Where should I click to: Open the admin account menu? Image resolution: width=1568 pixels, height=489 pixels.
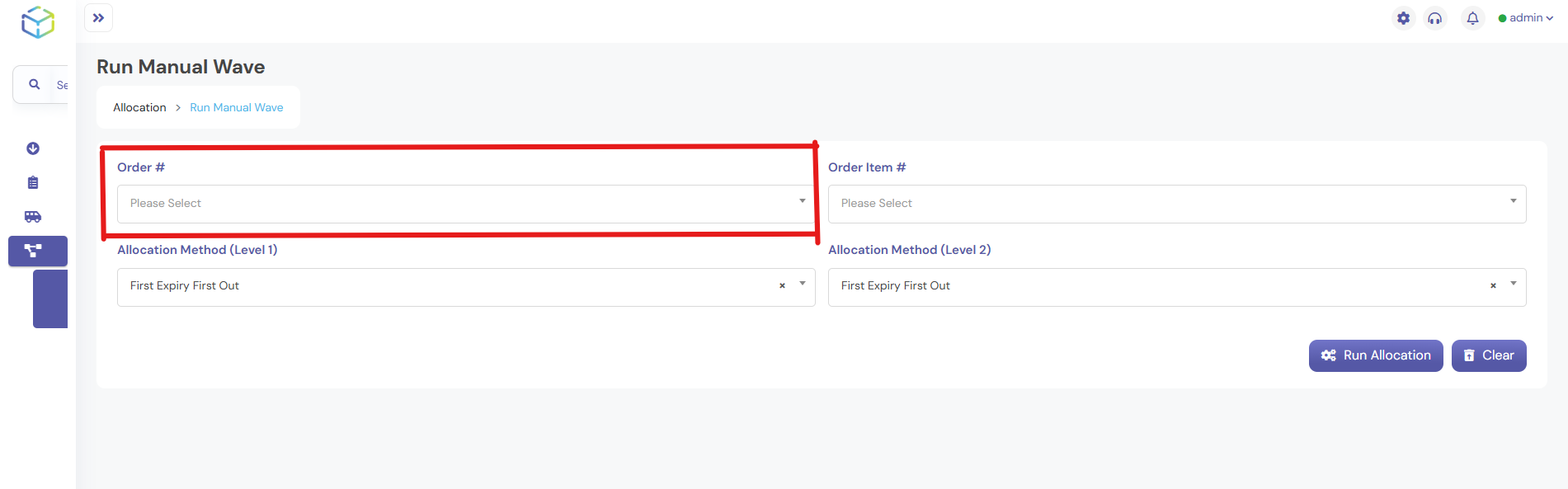[1526, 17]
